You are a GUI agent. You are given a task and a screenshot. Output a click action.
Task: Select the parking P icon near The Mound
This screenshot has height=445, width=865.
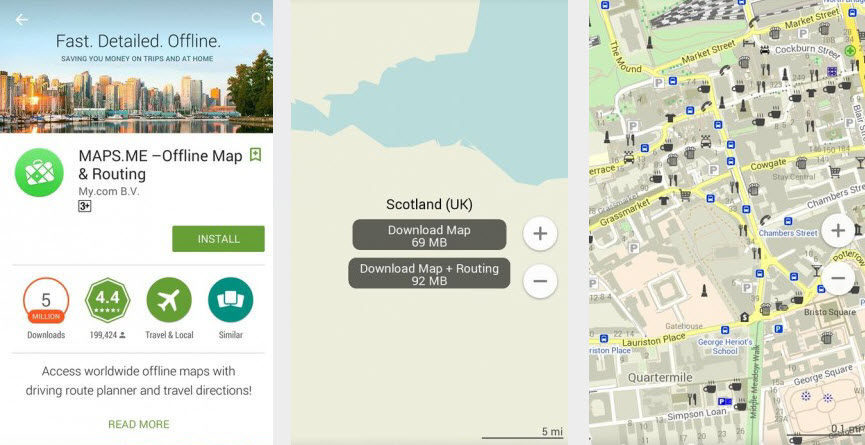[x=658, y=82]
